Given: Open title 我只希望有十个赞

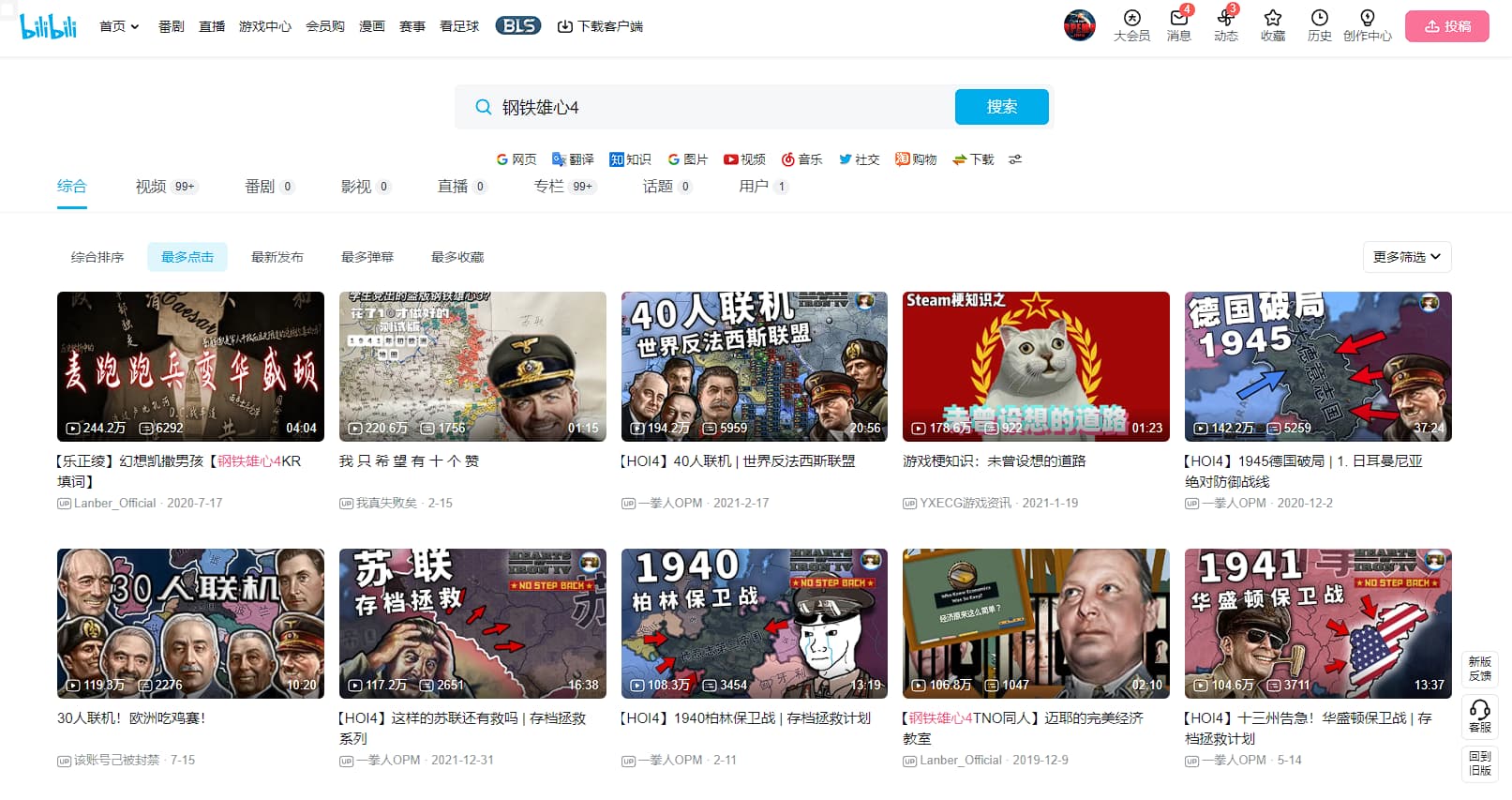Looking at the screenshot, I should click(x=409, y=461).
